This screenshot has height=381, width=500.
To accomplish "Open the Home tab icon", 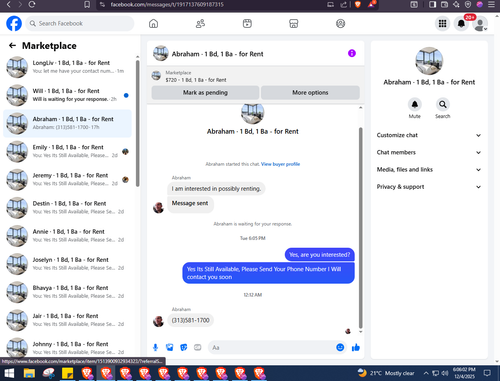I will pos(153,23).
